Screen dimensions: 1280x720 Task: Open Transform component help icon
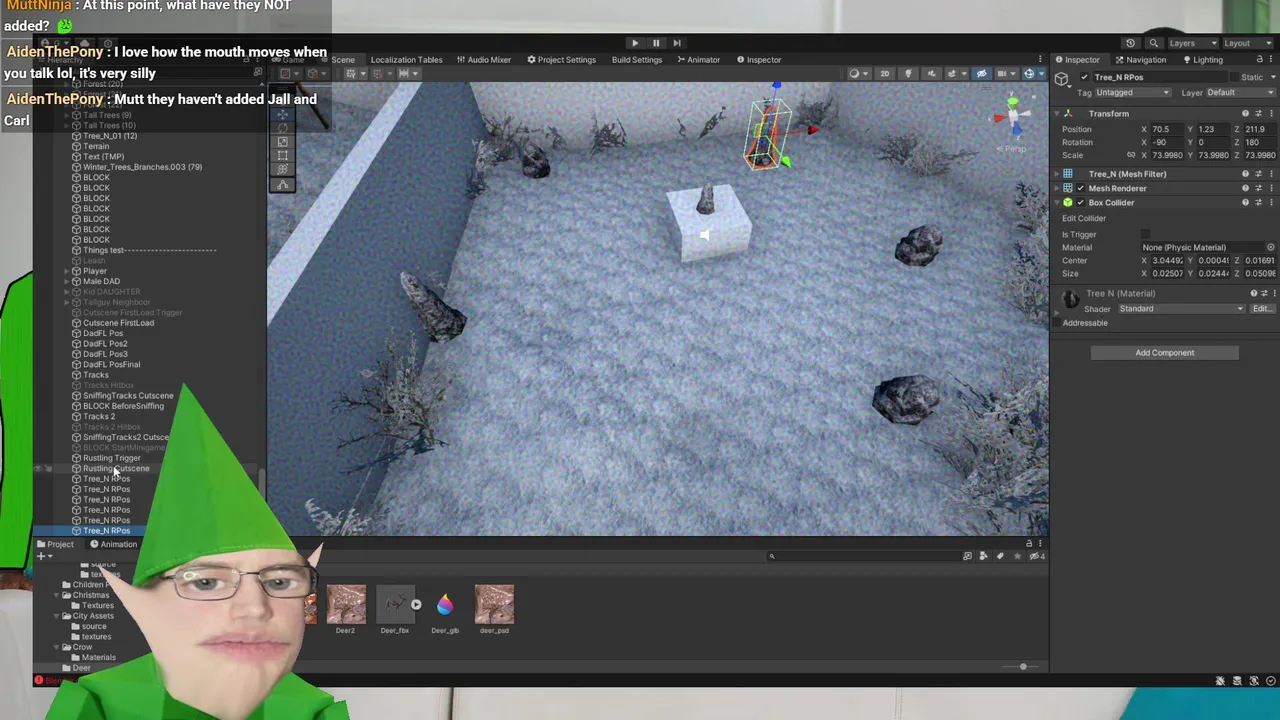click(1245, 114)
